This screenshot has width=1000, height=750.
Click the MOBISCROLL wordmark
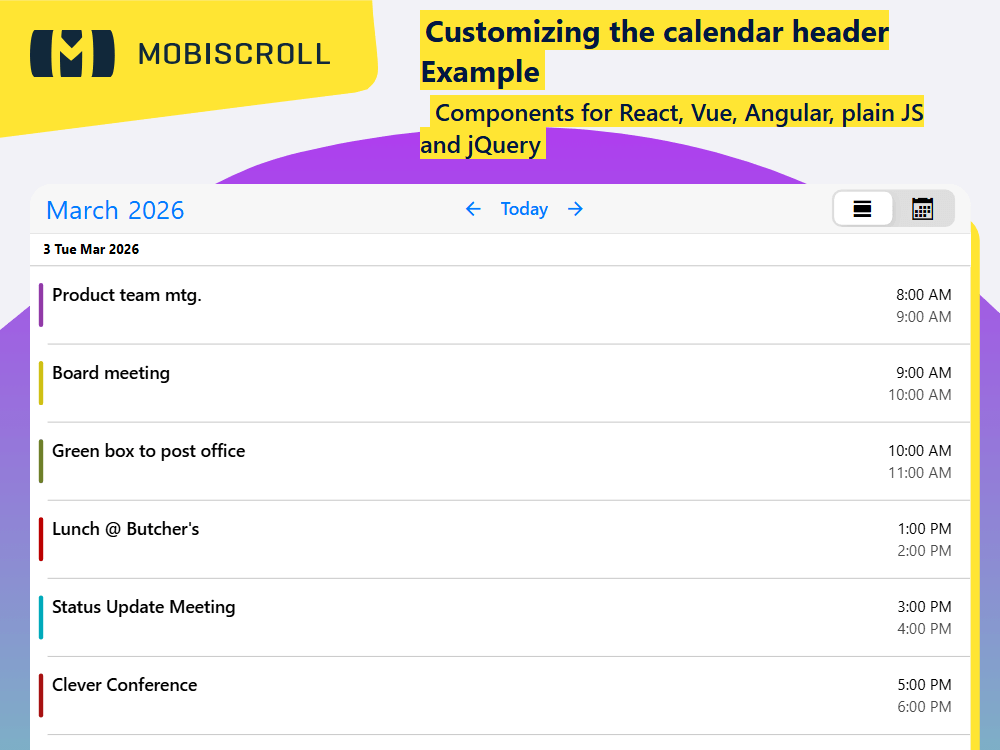[234, 54]
